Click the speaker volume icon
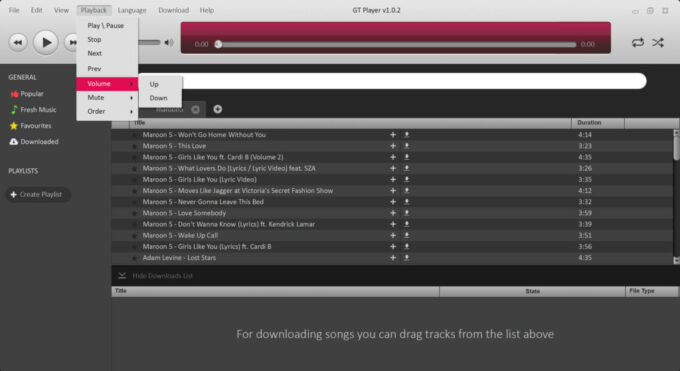Viewport: 680px width, 371px height. [169, 43]
